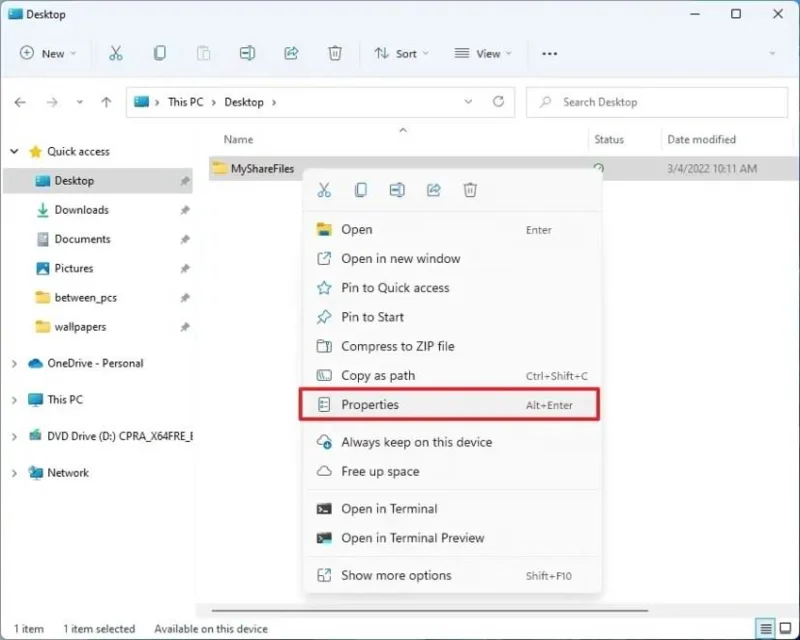Open the Sort dropdown menu
The width and height of the screenshot is (800, 640).
[x=402, y=53]
